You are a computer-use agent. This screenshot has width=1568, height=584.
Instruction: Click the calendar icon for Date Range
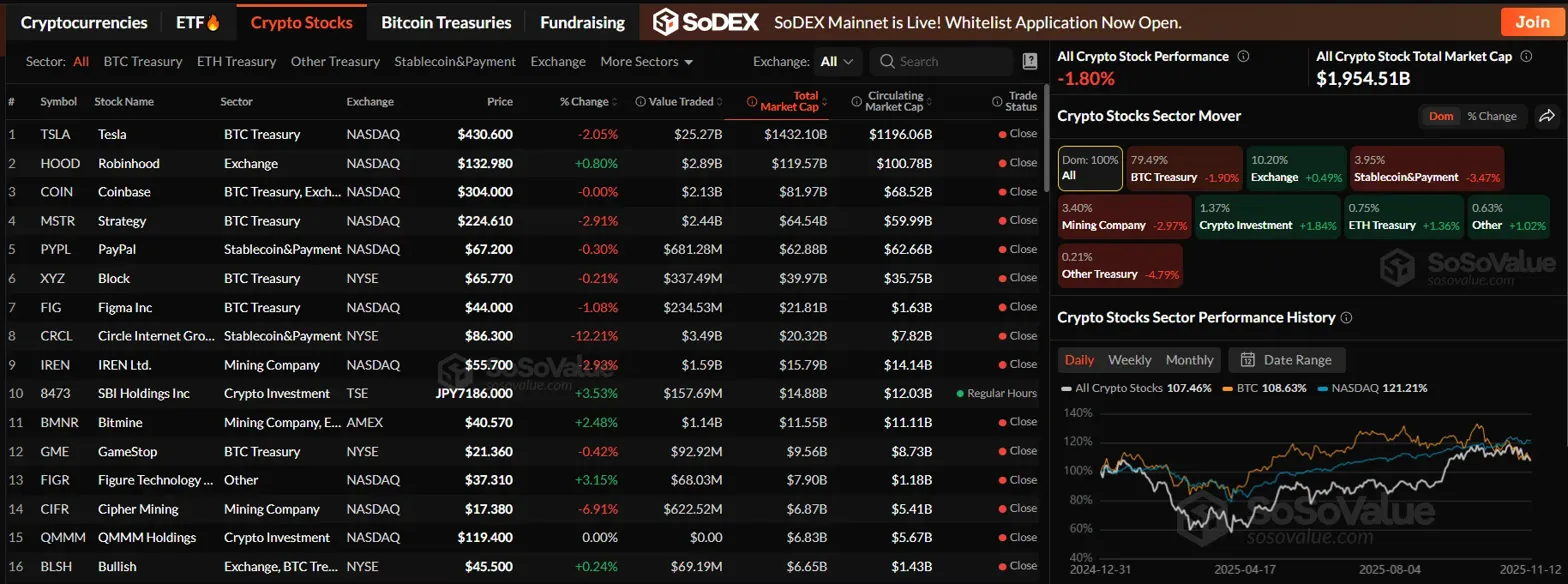tap(1247, 360)
